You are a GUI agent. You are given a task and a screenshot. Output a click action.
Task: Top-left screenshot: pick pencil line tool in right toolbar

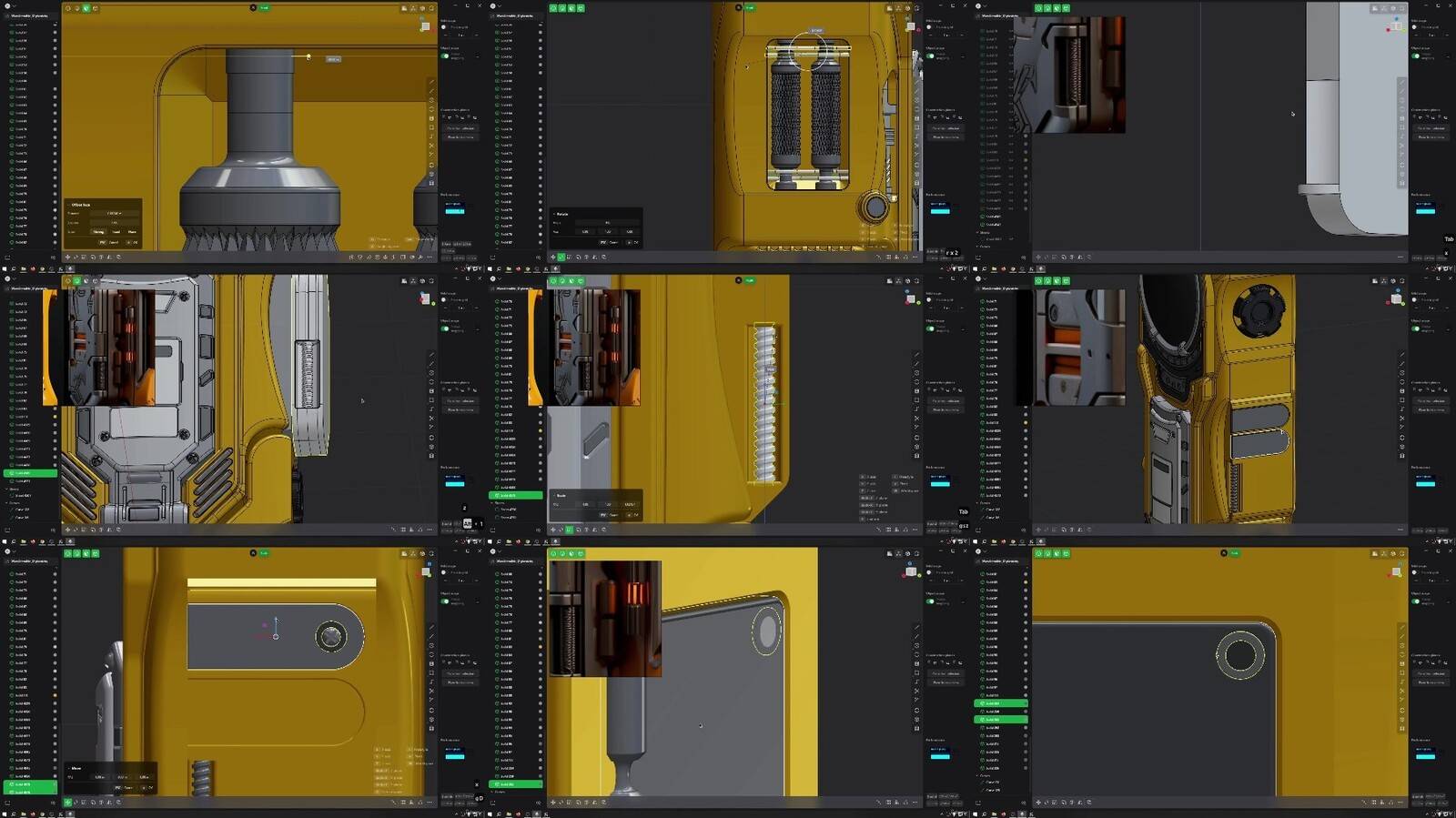431,83
